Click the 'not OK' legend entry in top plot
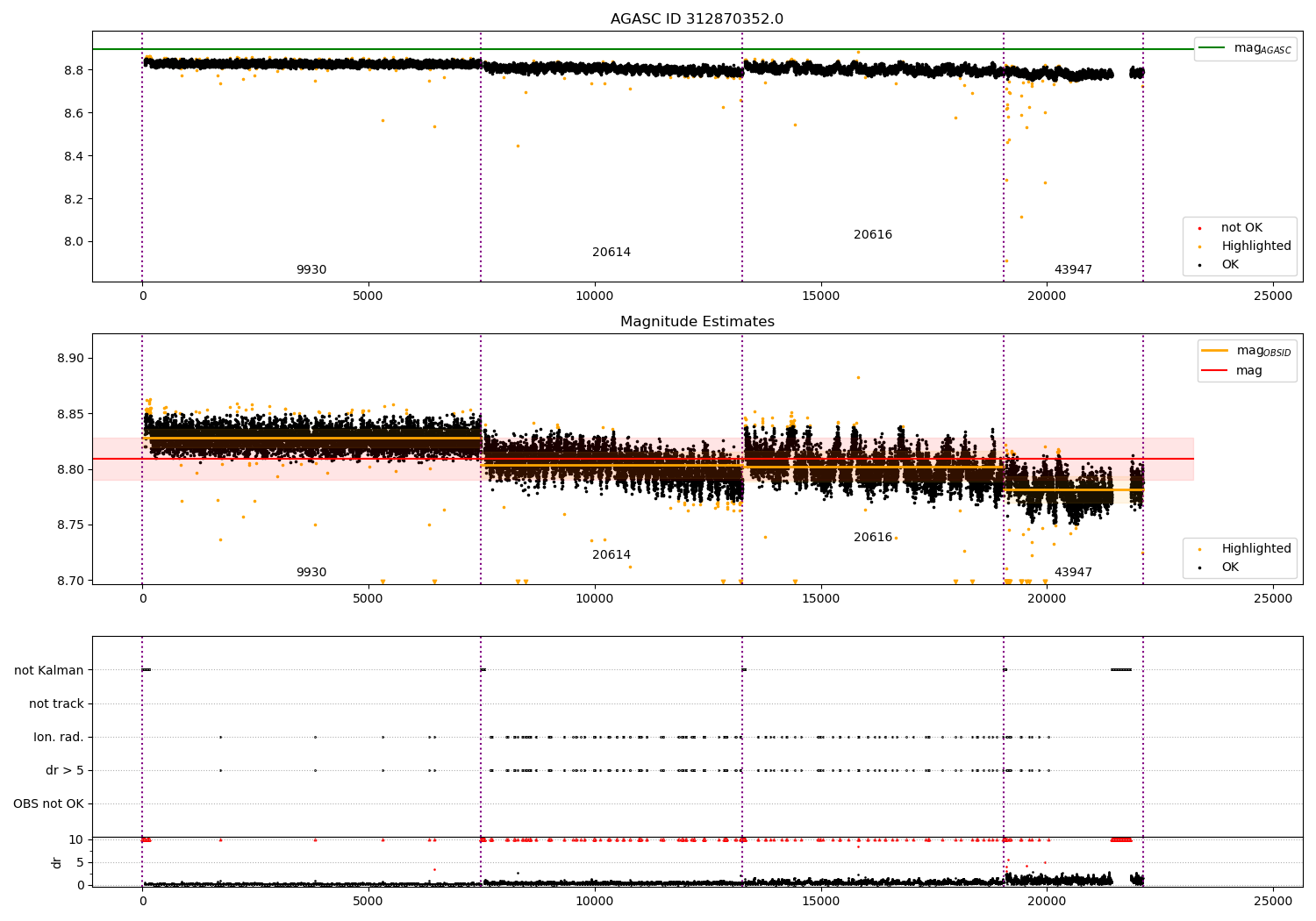 pos(1241,228)
